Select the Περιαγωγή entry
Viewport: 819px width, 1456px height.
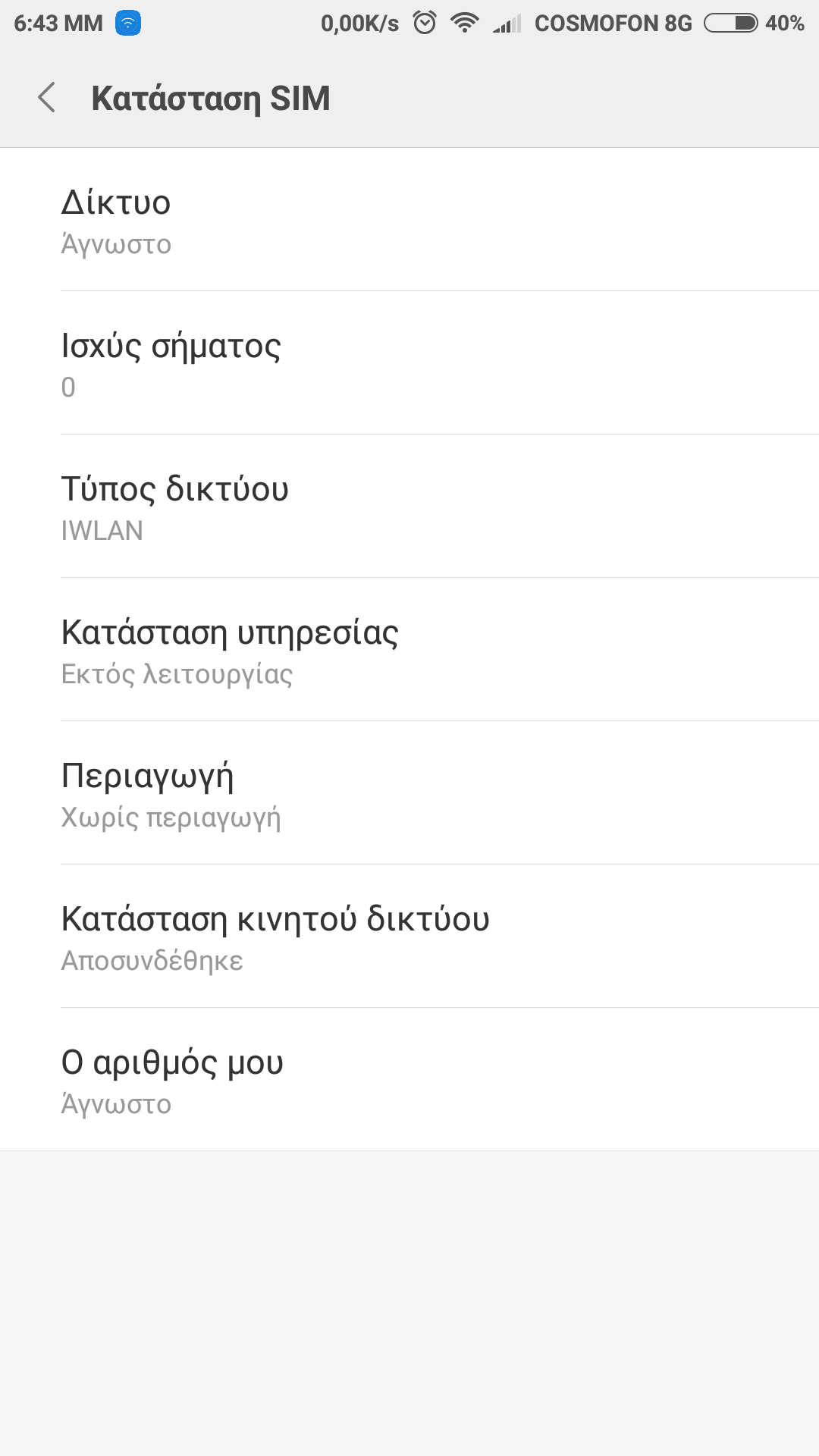click(409, 793)
